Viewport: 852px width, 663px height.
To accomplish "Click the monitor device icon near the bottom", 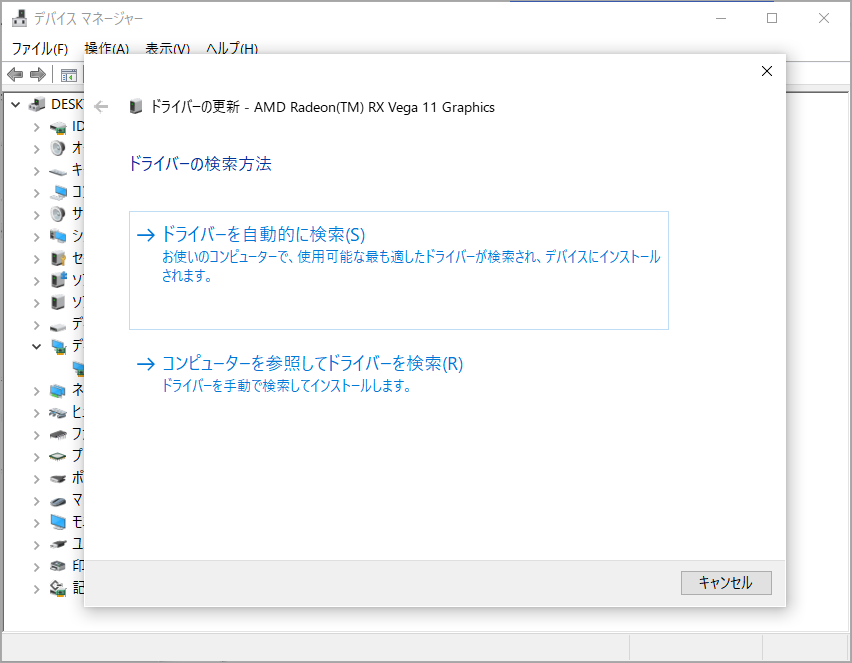I will click(57, 521).
